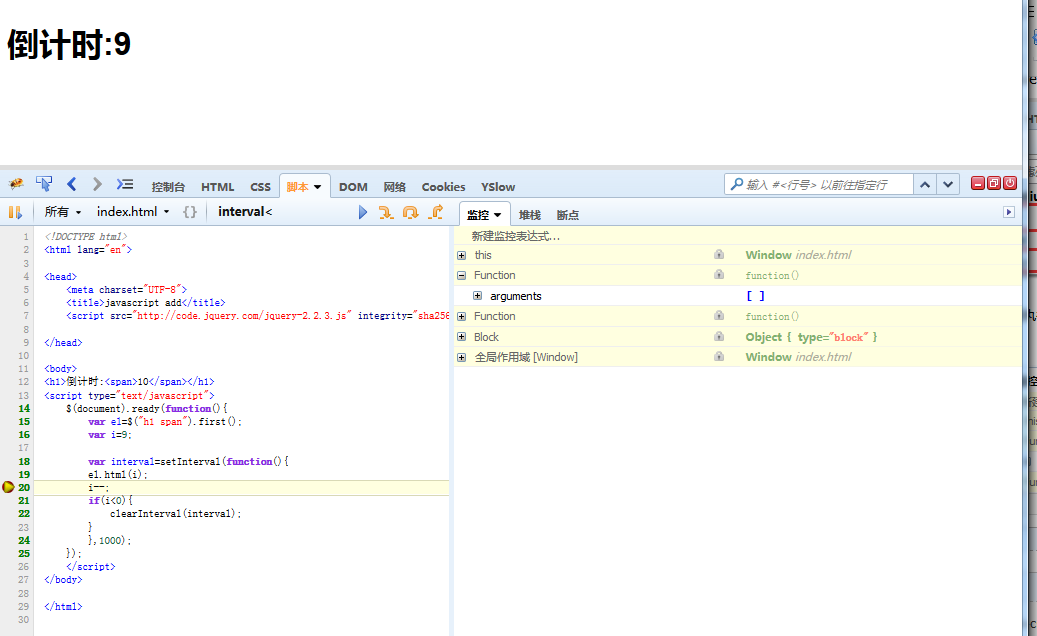Expand the arguments entry

(x=477, y=296)
